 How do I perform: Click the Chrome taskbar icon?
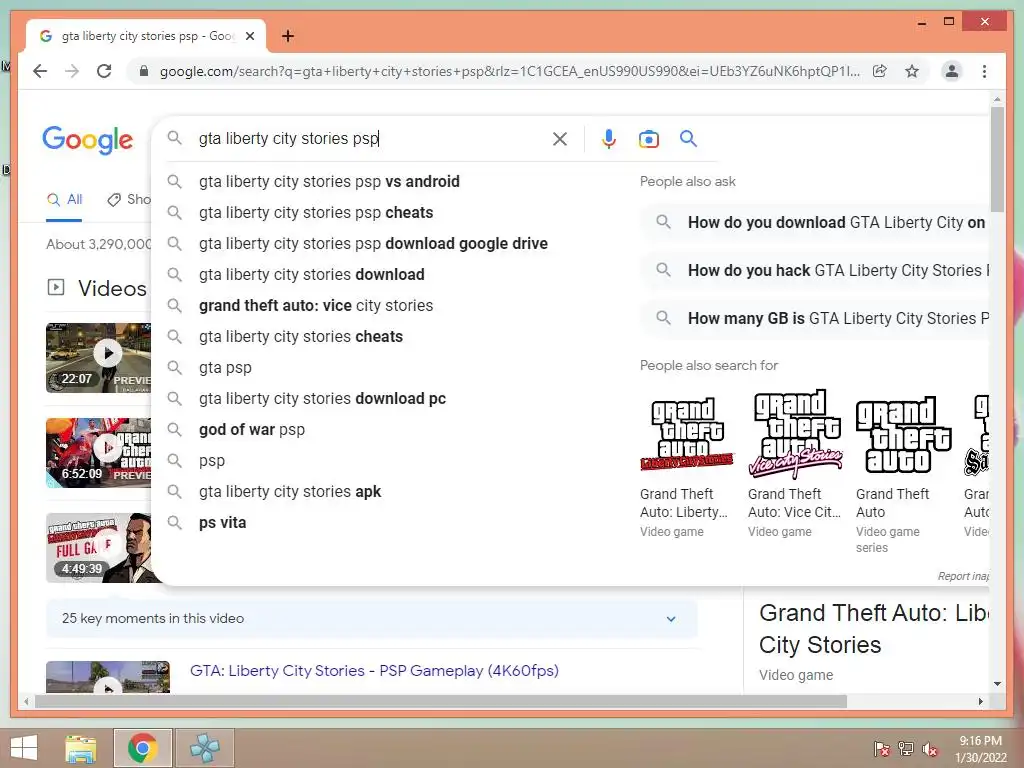[142, 748]
